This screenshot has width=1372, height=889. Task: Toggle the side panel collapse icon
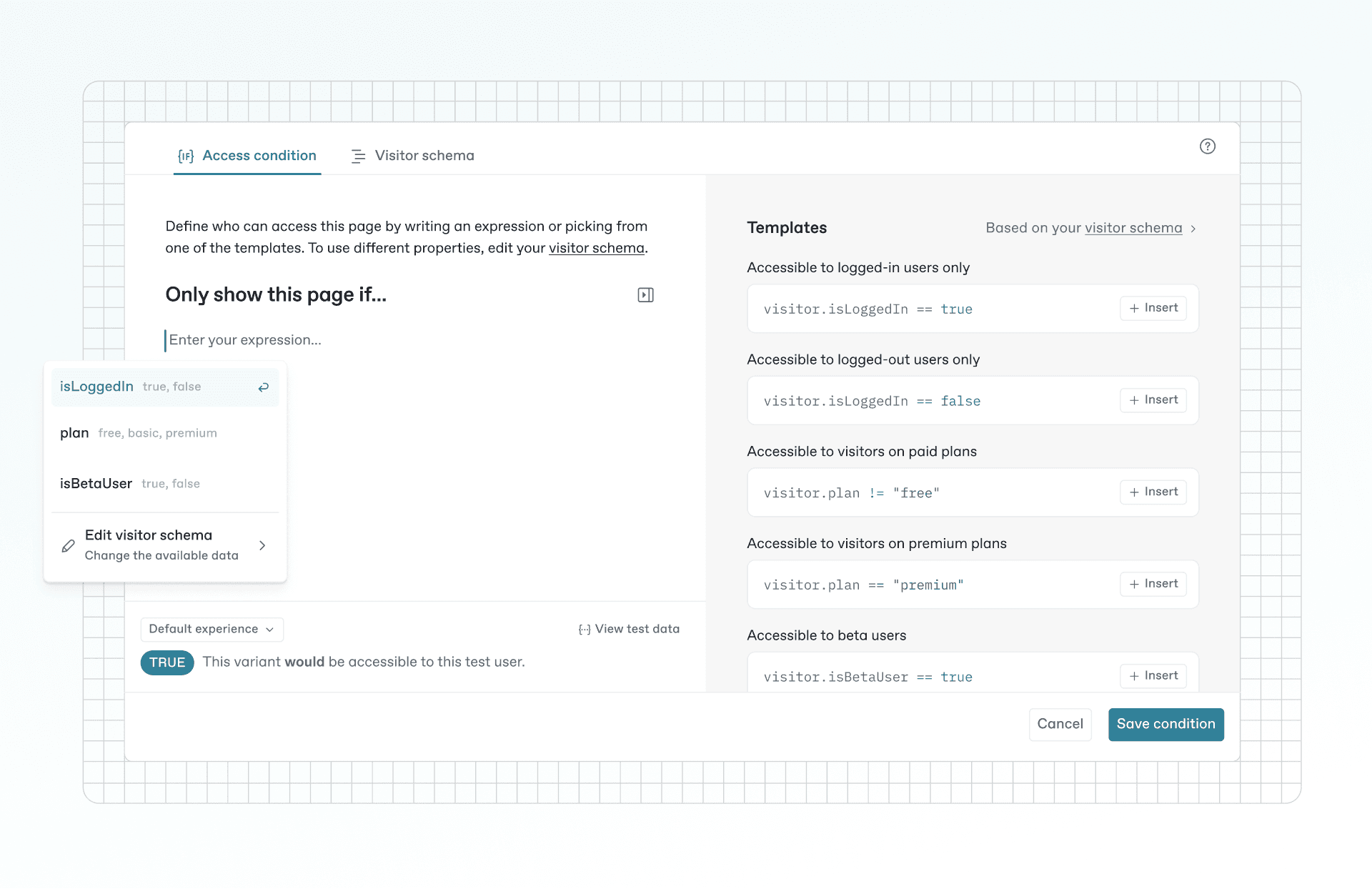(645, 295)
